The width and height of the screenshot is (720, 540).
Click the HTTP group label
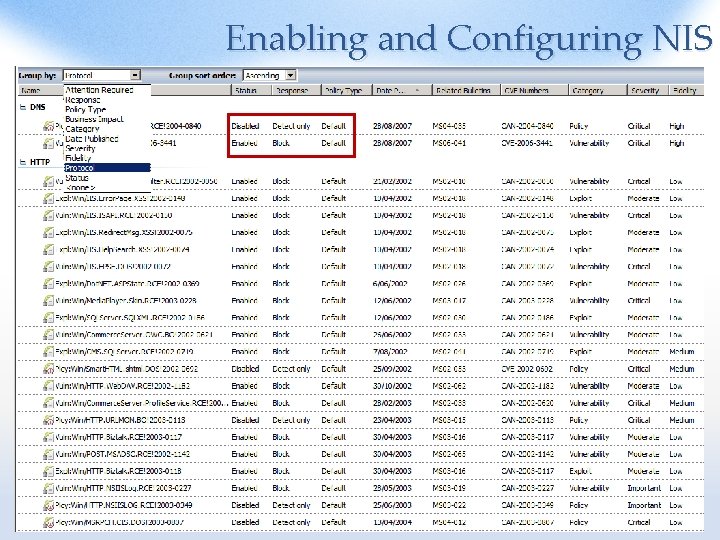[40, 162]
